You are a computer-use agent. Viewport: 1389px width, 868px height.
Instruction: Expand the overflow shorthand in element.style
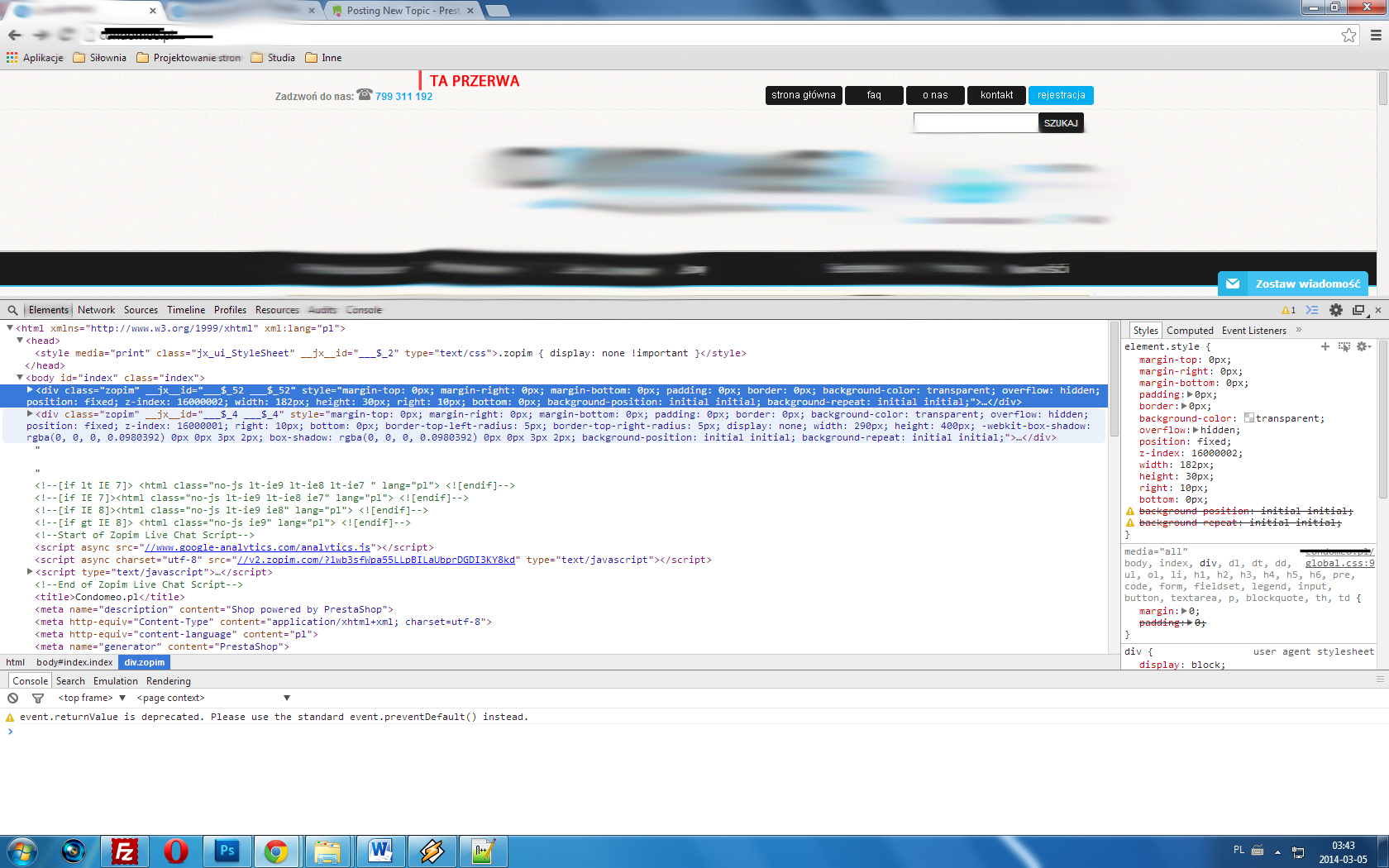point(1196,430)
